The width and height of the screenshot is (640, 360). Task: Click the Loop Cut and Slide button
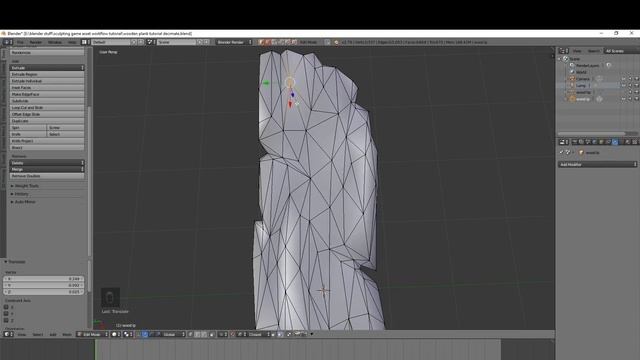47,108
